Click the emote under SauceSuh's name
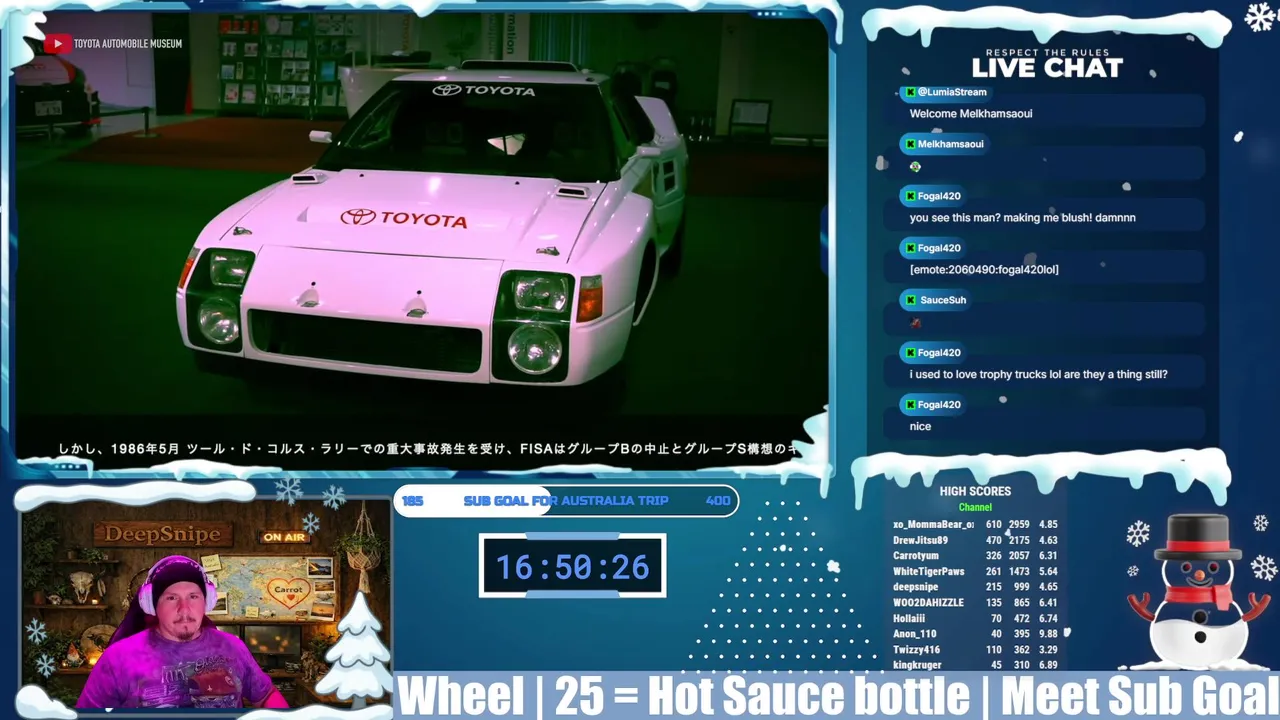 915,323
